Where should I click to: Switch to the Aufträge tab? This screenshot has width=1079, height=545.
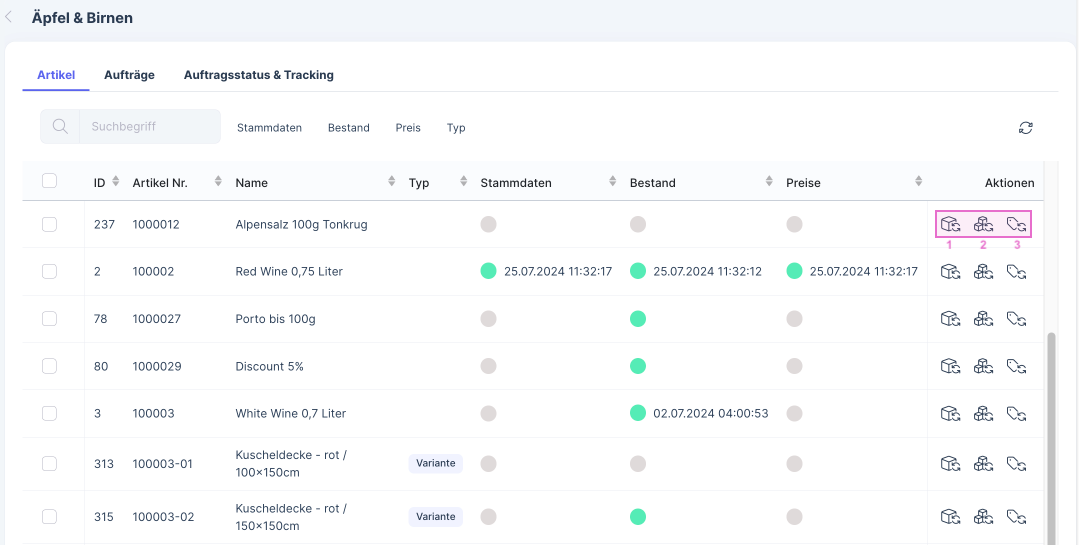click(x=129, y=75)
